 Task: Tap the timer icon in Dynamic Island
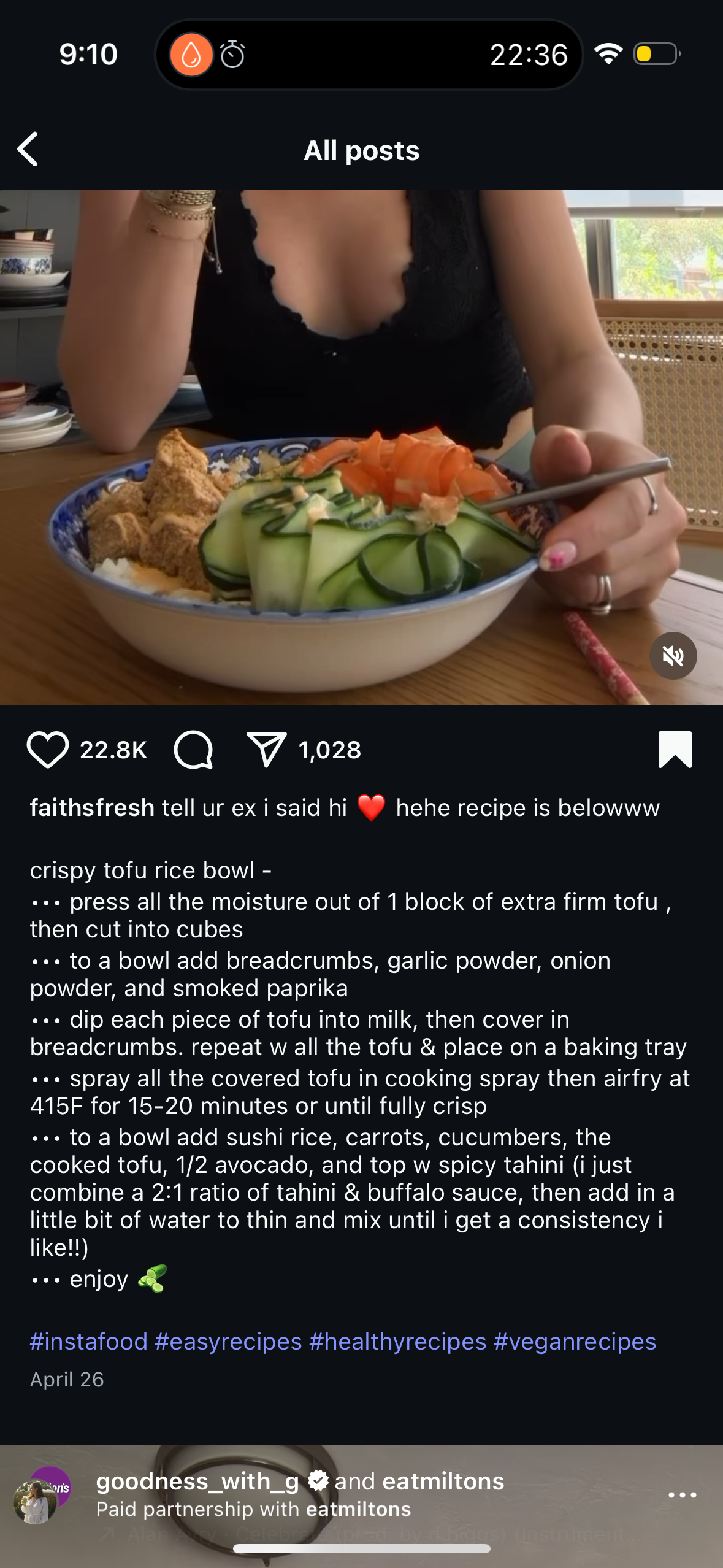[x=232, y=55]
